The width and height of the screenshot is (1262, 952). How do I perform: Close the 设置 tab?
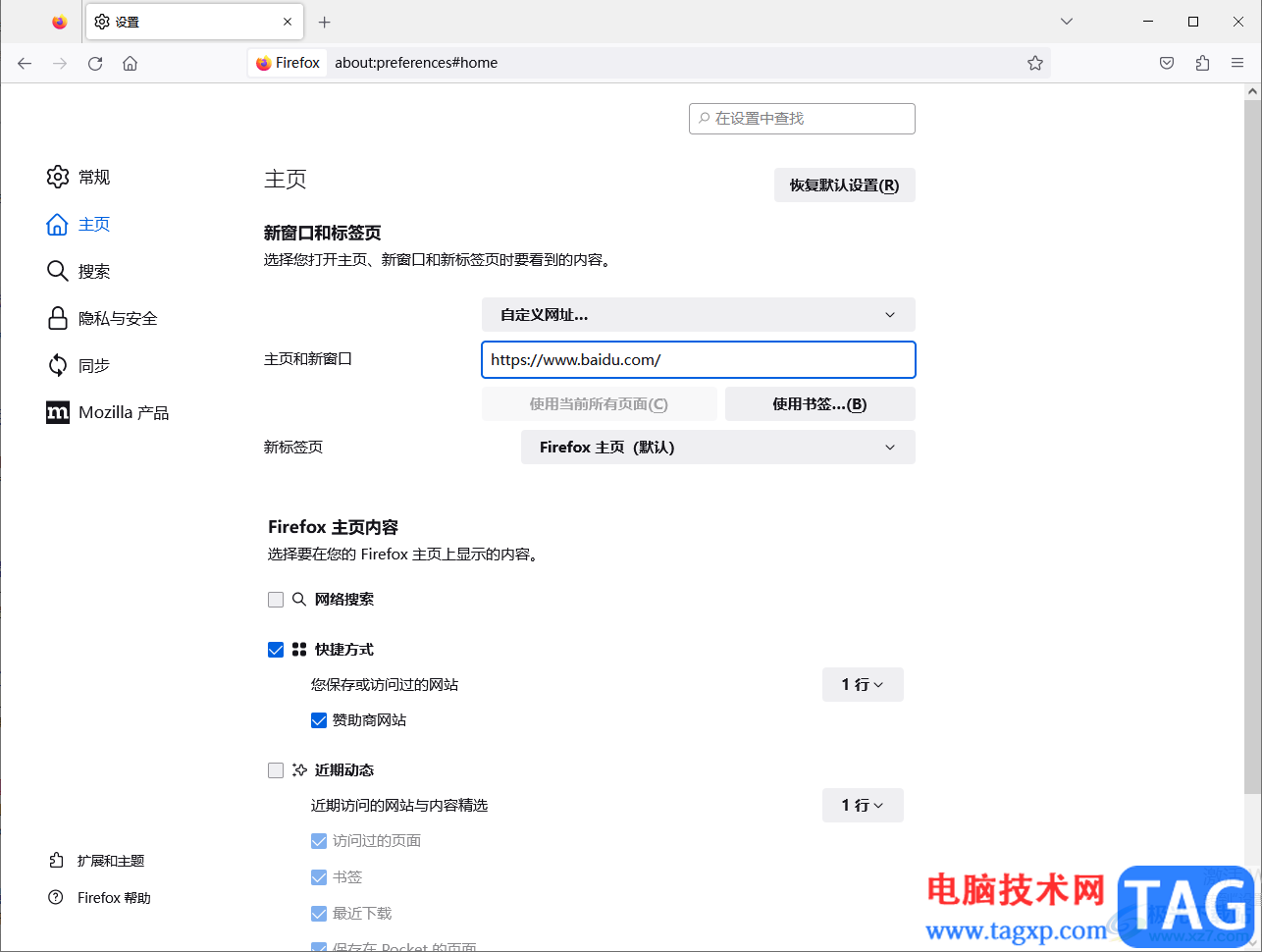tap(288, 22)
